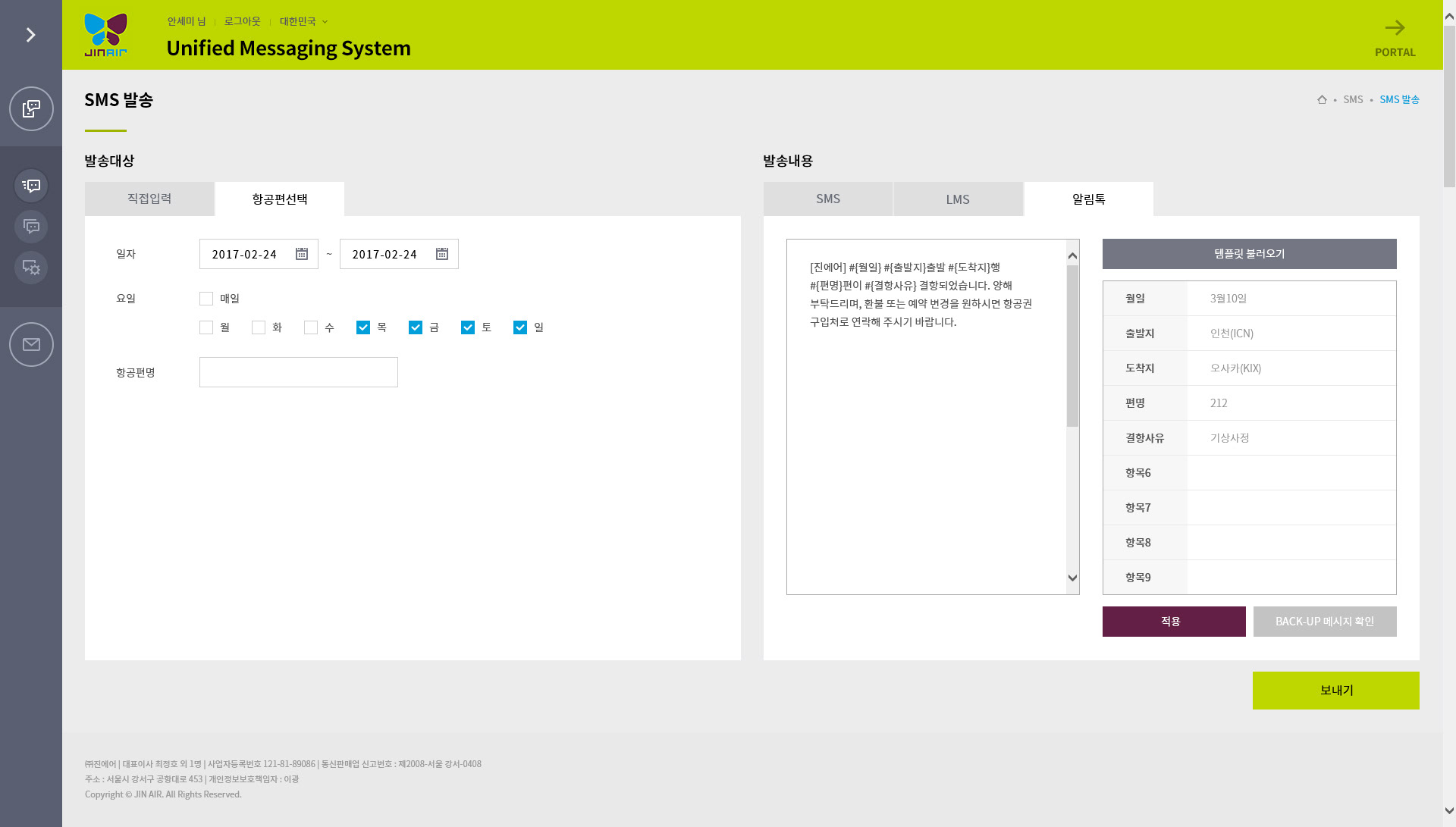Check the 화 (Tuesday) checkbox
Screen dimensions: 1456x827
(259, 327)
